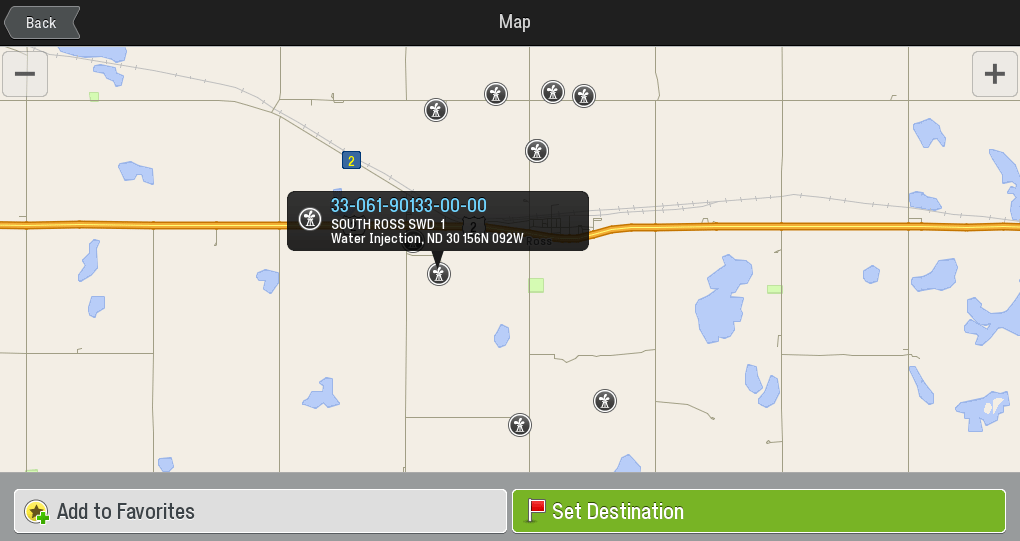Click the star icon on Add to Favorites
1020x541 pixels.
(x=36, y=512)
